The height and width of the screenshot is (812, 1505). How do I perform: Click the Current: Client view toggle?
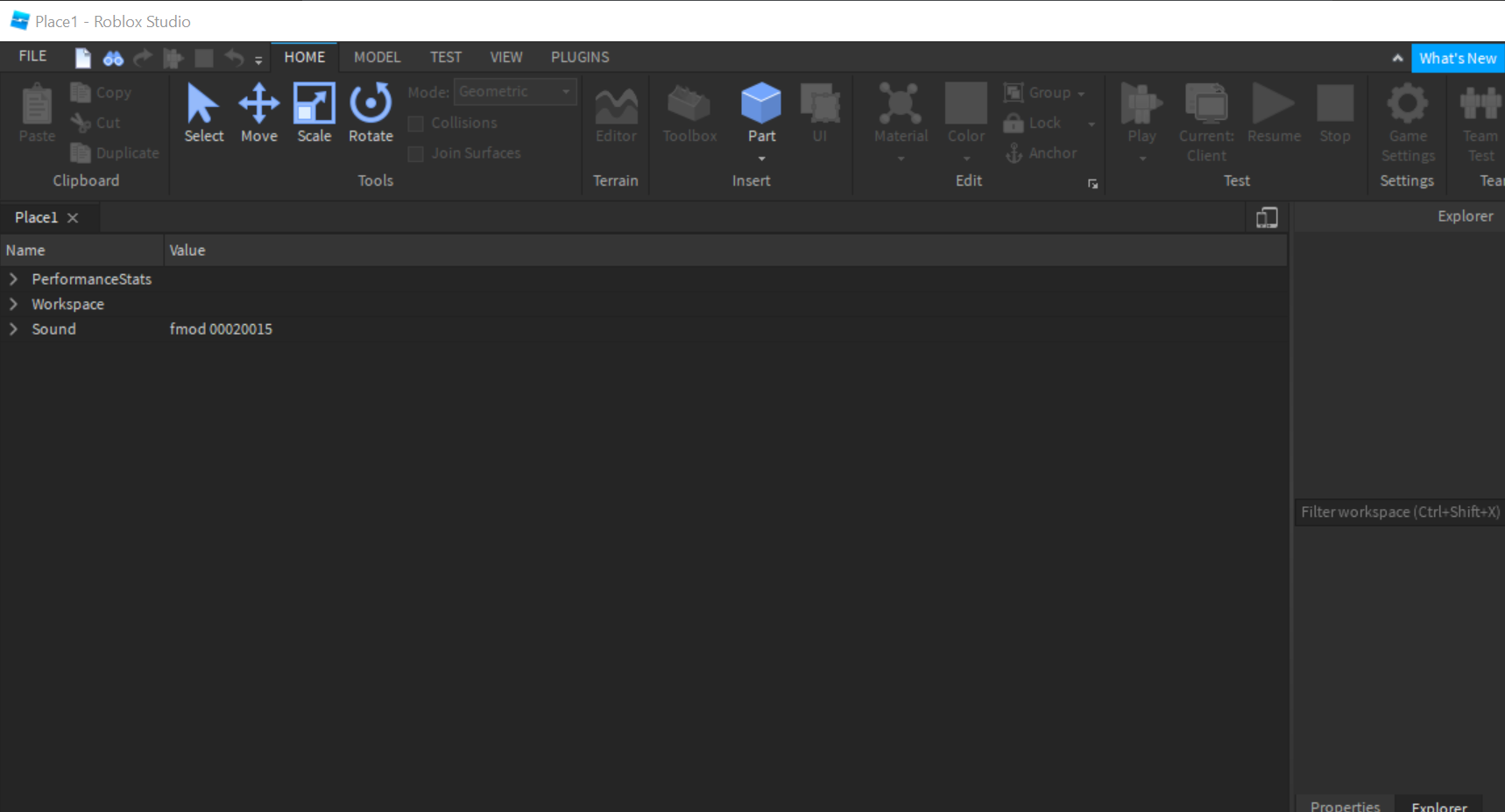[1206, 123]
